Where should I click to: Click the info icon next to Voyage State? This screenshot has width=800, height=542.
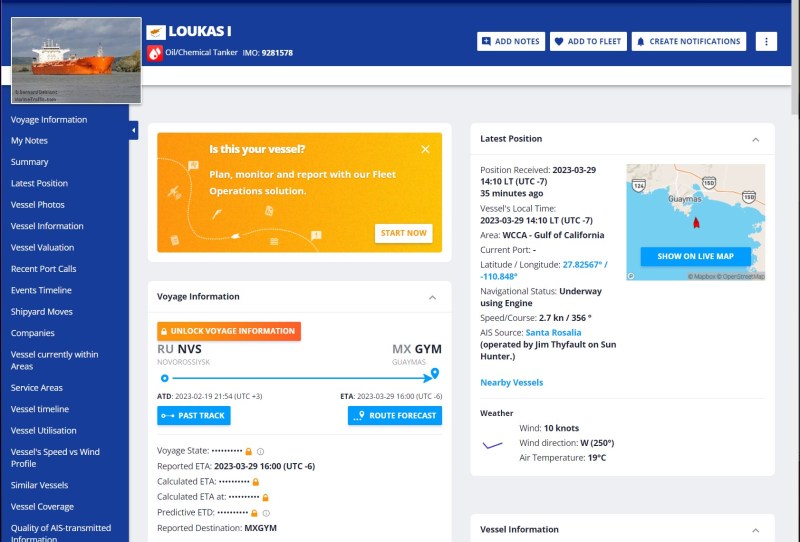pos(261,451)
